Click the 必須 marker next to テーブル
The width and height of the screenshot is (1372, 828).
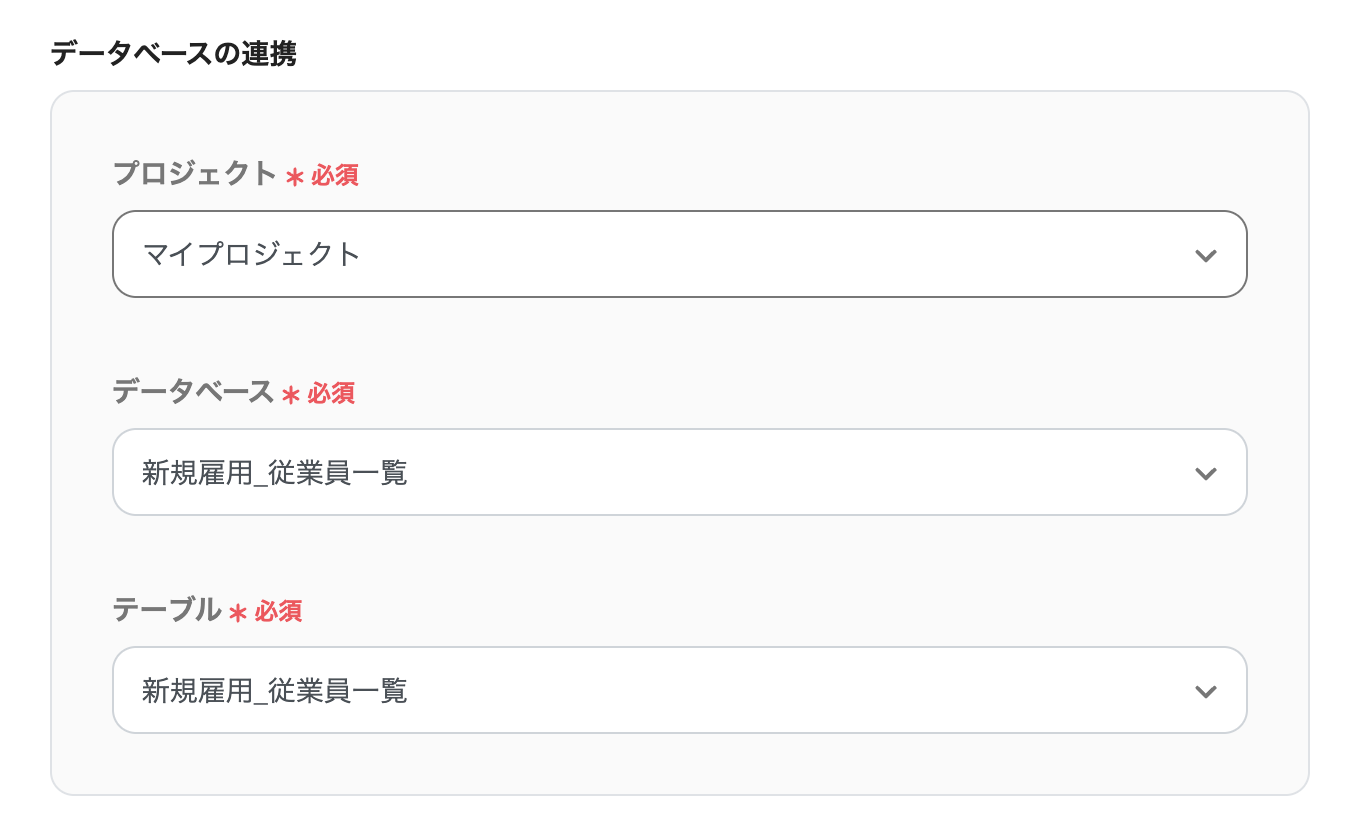coord(278,612)
